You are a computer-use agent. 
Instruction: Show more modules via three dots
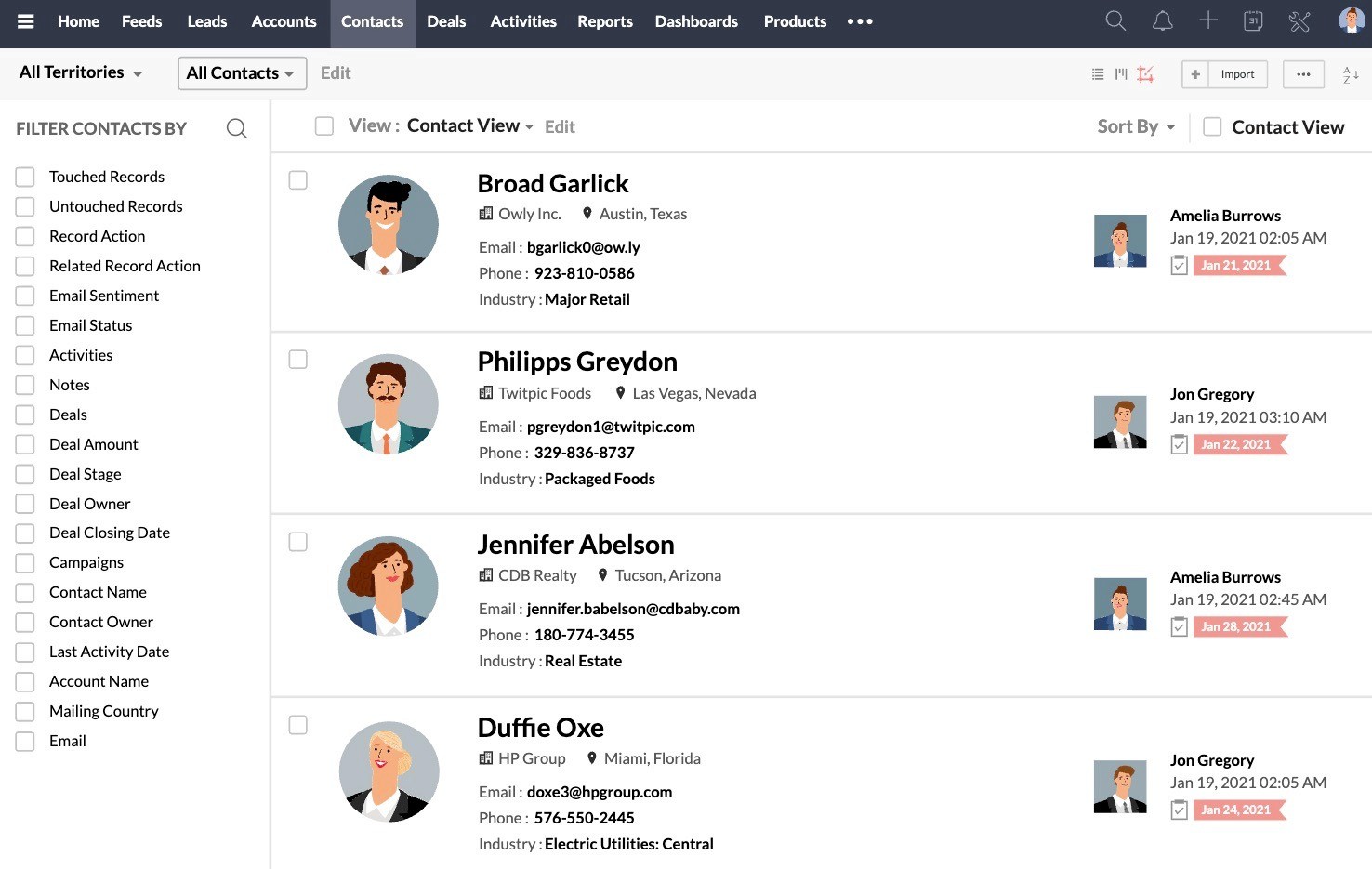pyautogui.click(x=860, y=21)
